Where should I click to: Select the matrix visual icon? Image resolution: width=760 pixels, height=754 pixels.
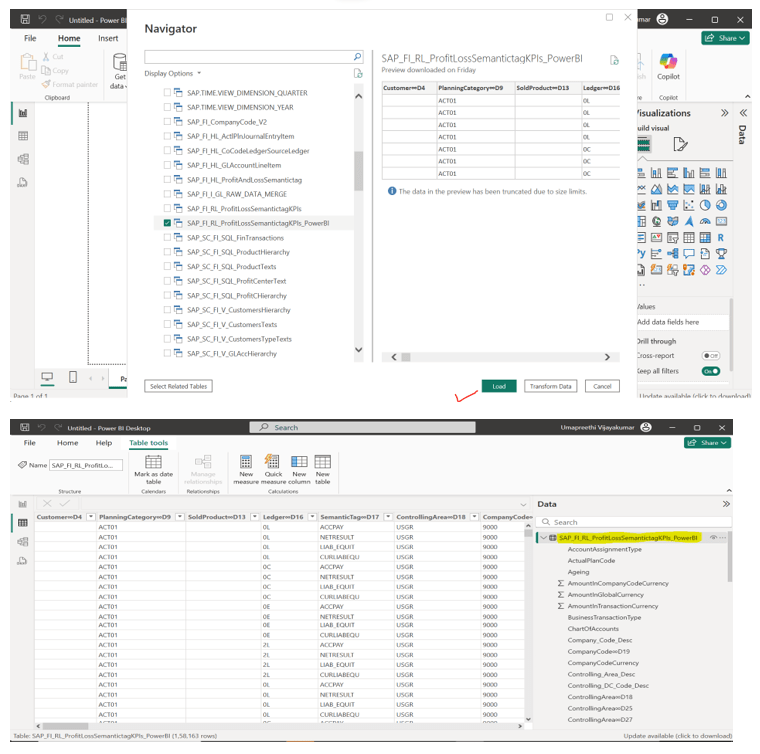tap(705, 237)
